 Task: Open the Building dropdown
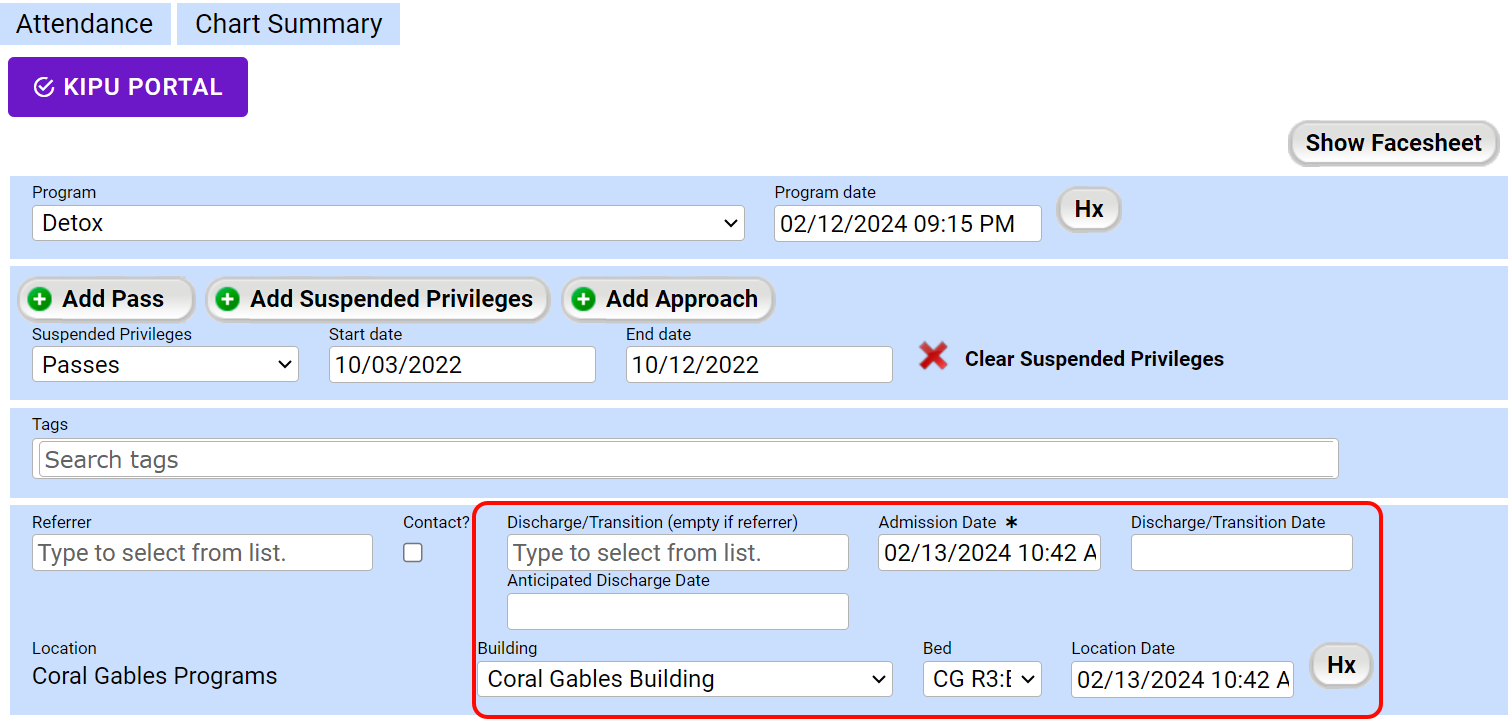(x=685, y=679)
